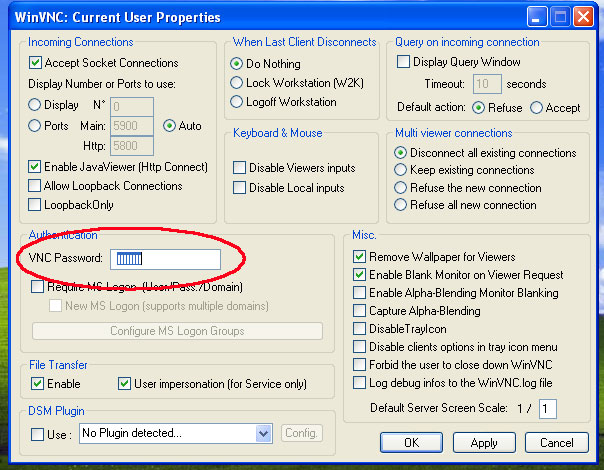This screenshot has height=470, width=604.
Task: Select Lock Workstation (W2K) option
Action: pos(236,82)
